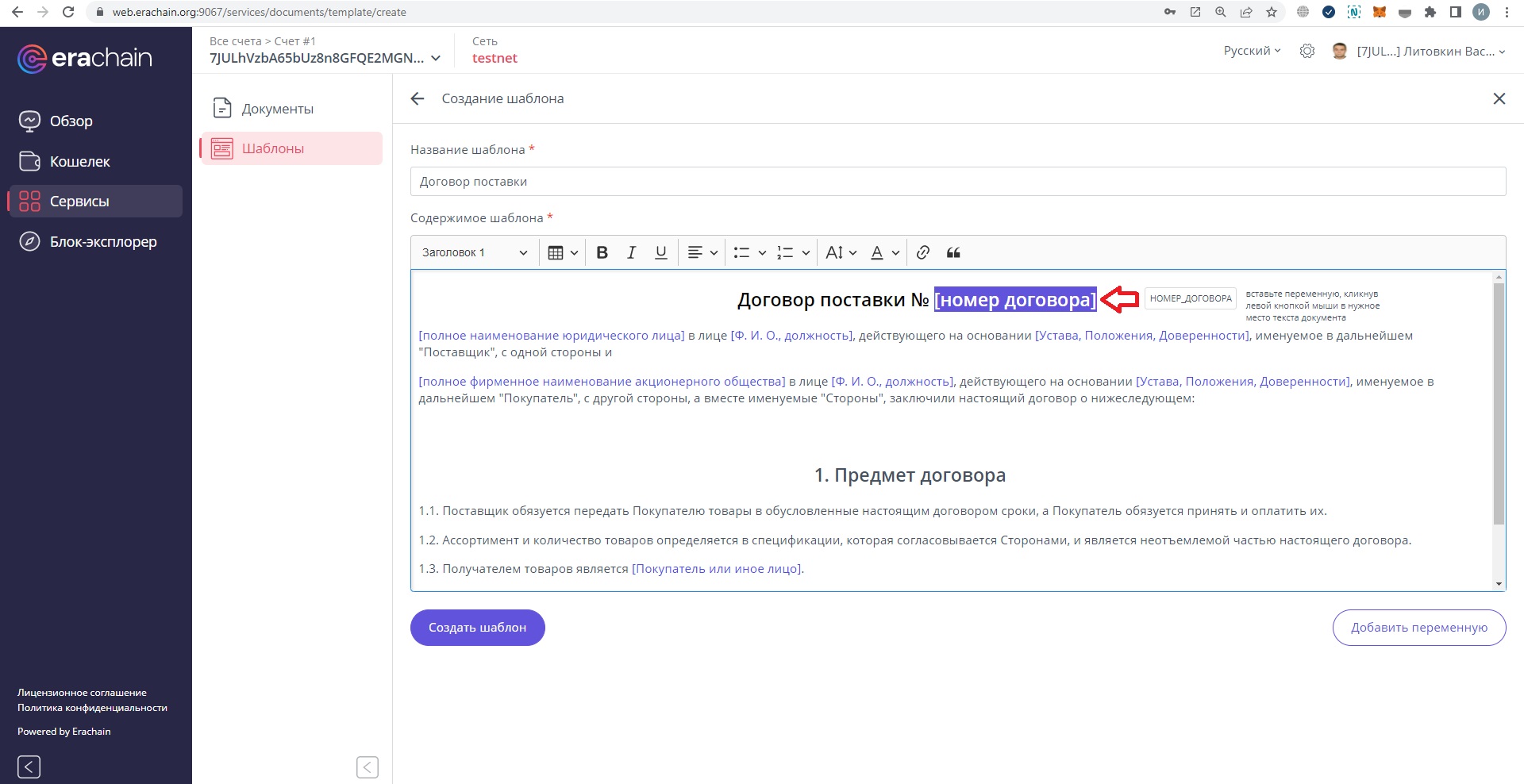Apply italic formatting
This screenshot has width=1524, height=784.
(x=631, y=252)
